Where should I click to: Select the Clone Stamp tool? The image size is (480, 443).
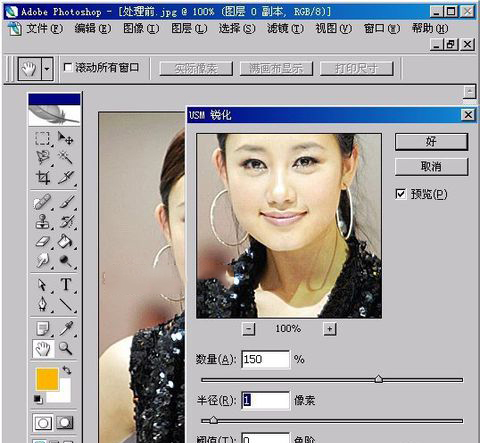(x=43, y=222)
